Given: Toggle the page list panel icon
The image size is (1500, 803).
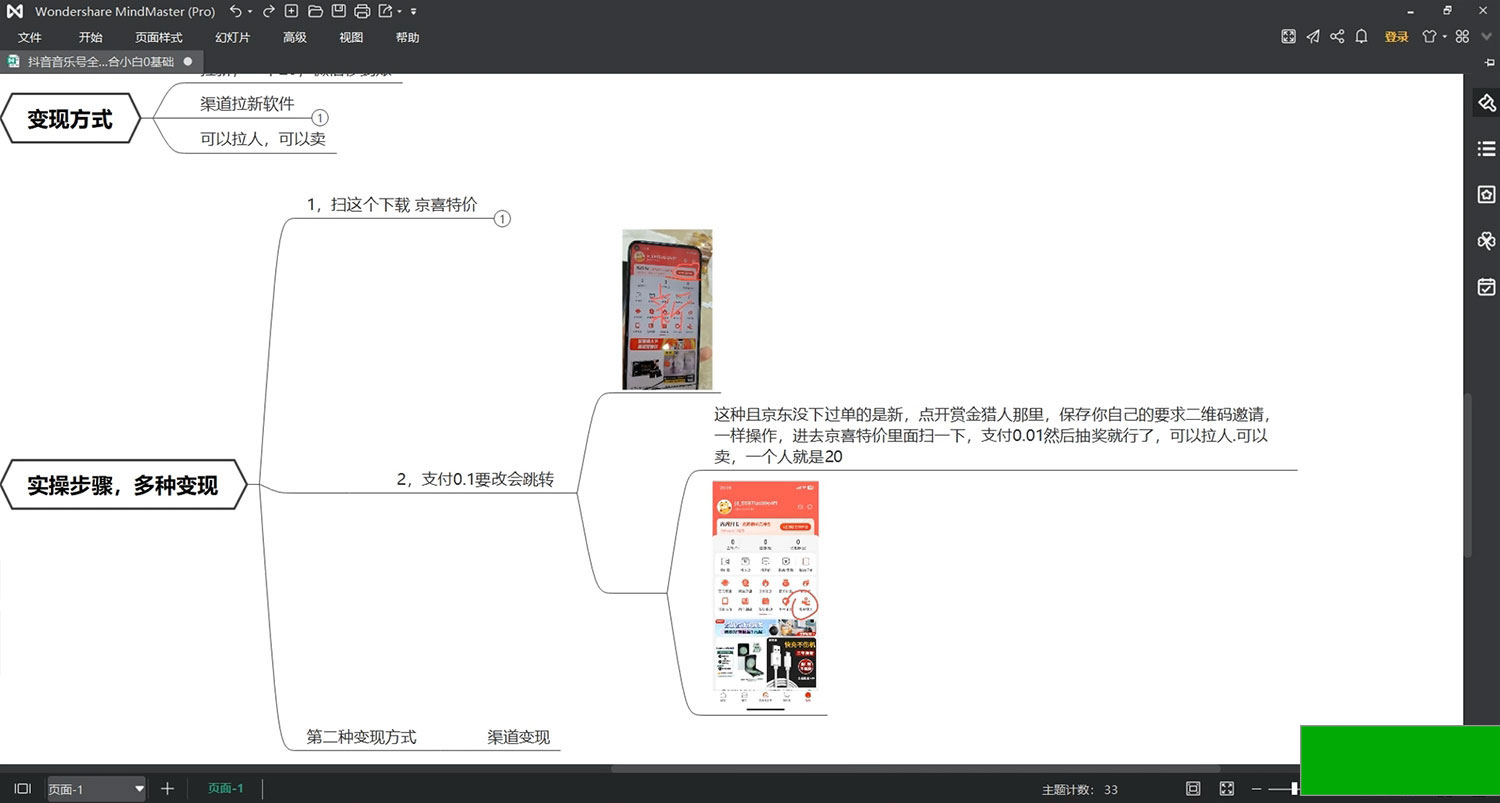Looking at the screenshot, I should coord(23,788).
